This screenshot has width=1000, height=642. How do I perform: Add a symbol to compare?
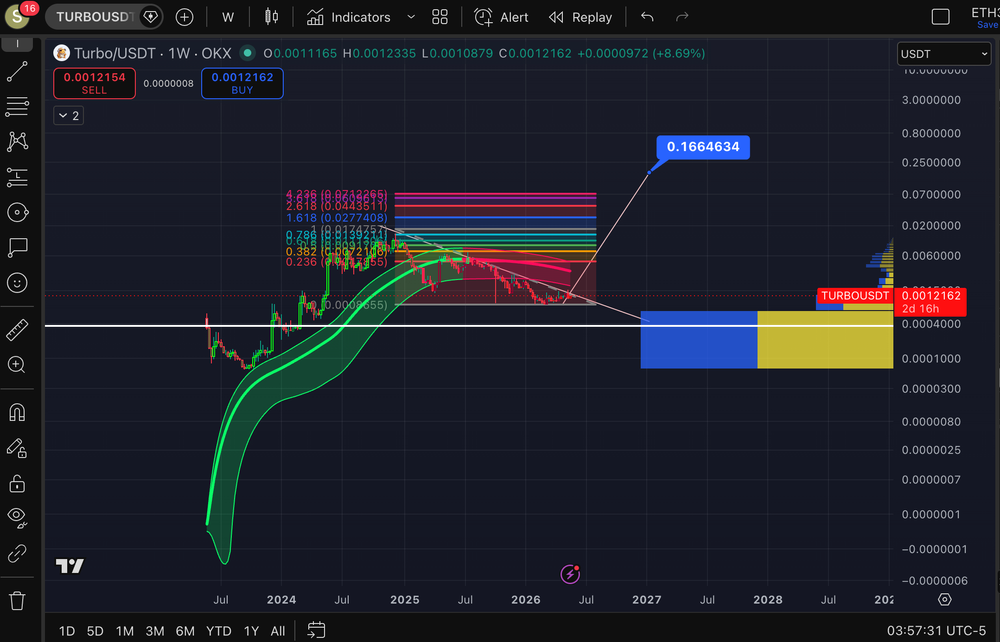point(184,17)
